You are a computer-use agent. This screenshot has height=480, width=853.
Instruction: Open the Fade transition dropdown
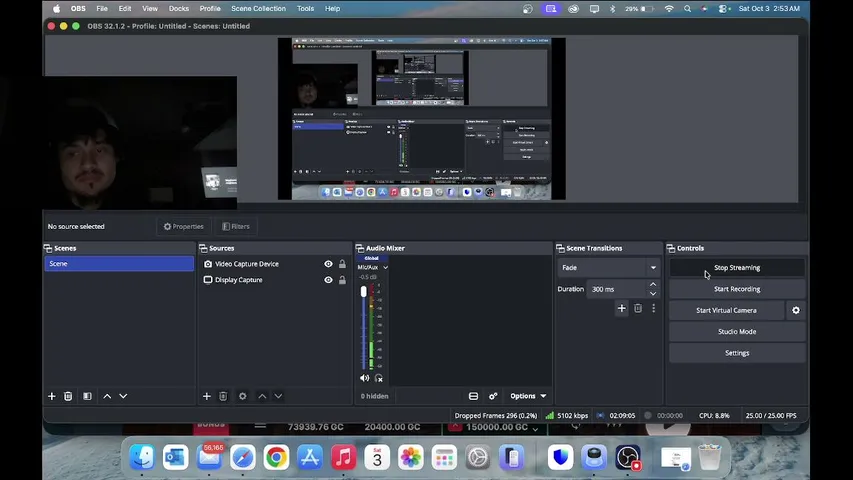pyautogui.click(x=608, y=268)
